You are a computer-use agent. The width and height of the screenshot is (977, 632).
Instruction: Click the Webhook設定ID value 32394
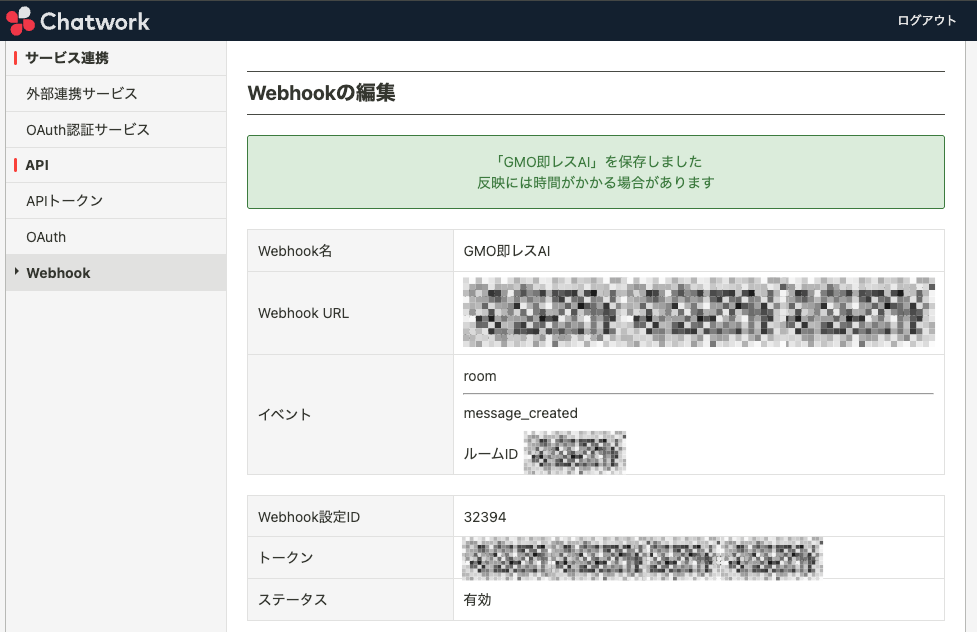[x=485, y=517]
